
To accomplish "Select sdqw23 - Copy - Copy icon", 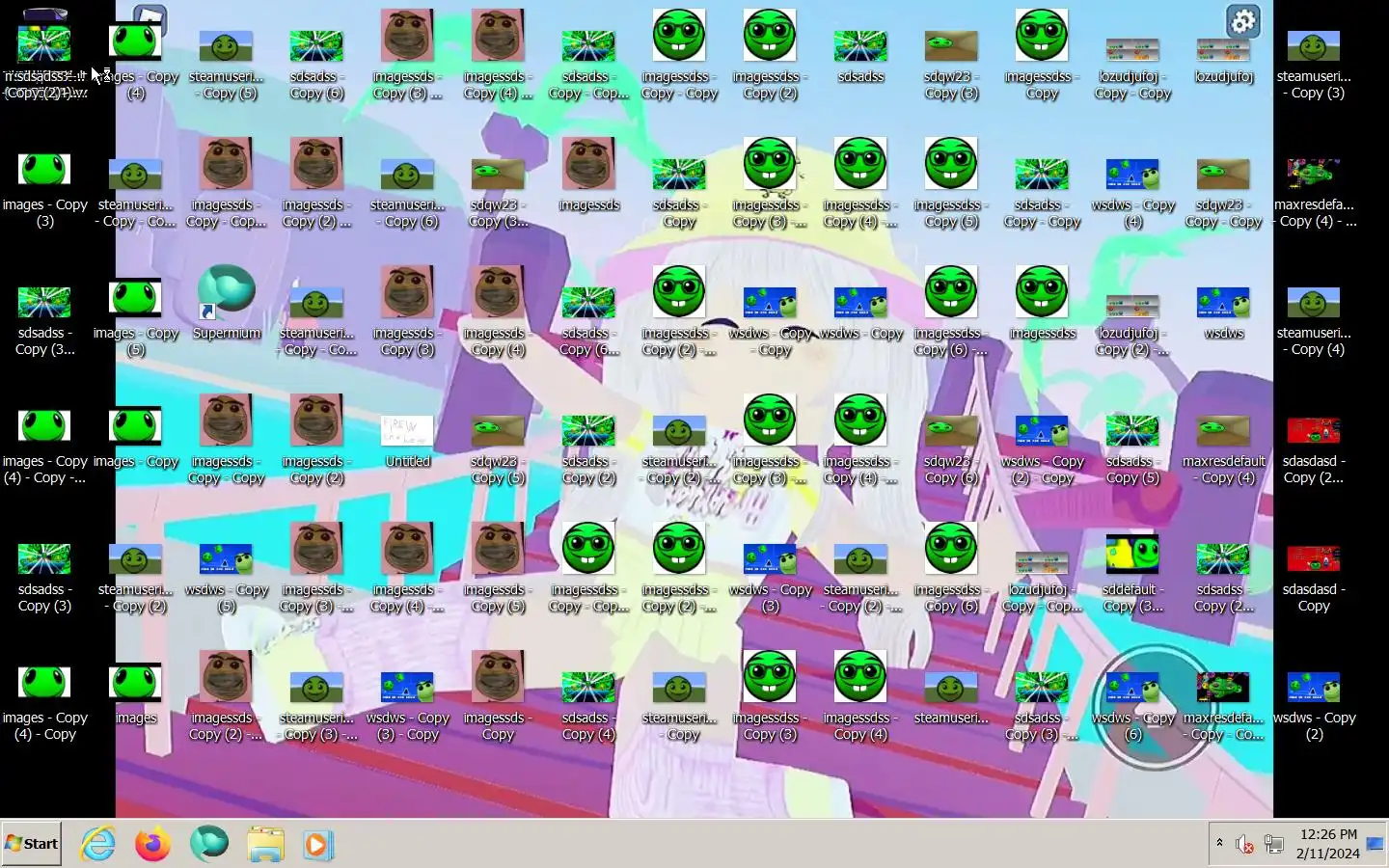I will (x=1224, y=193).
